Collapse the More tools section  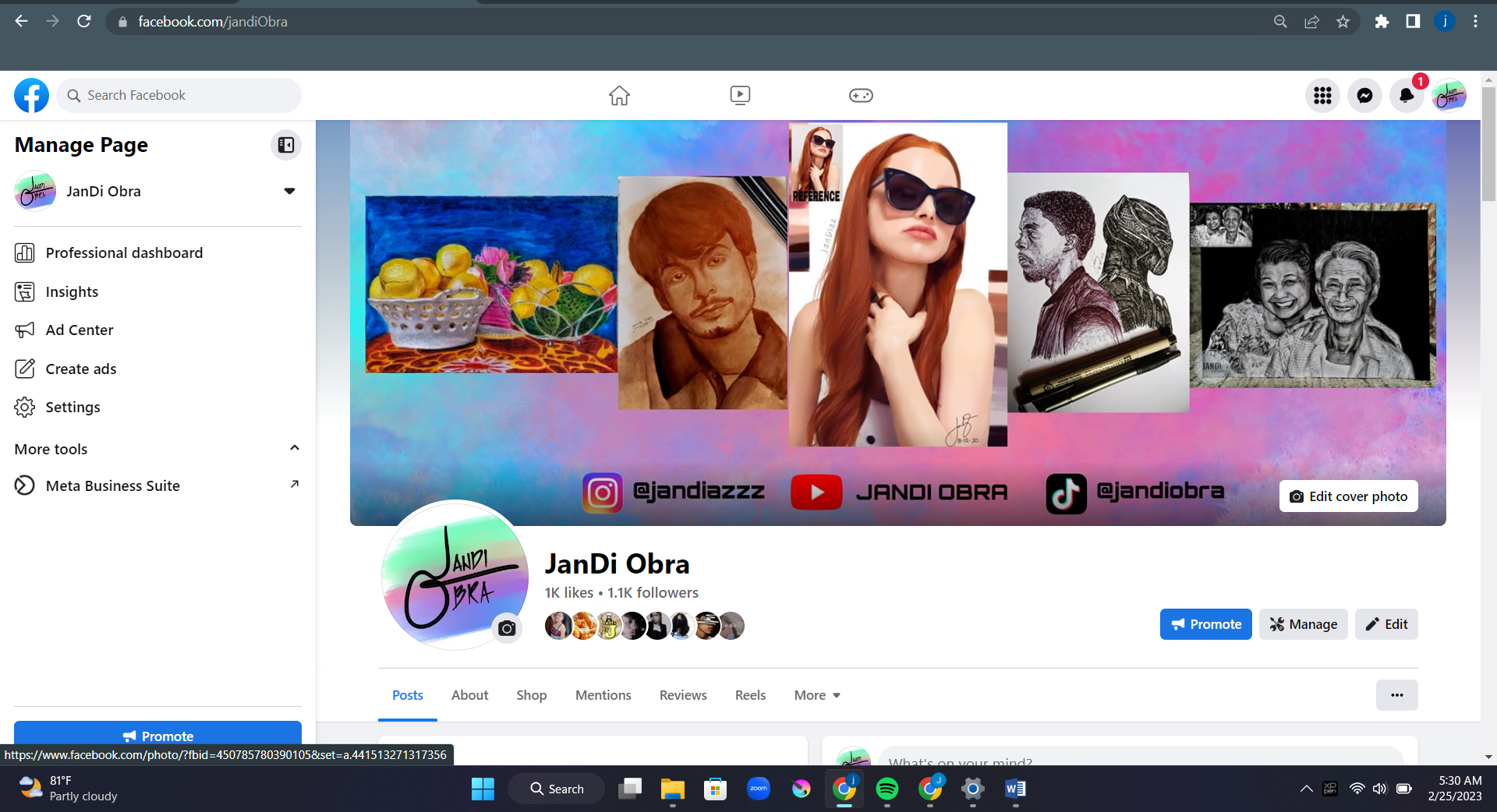tap(295, 448)
